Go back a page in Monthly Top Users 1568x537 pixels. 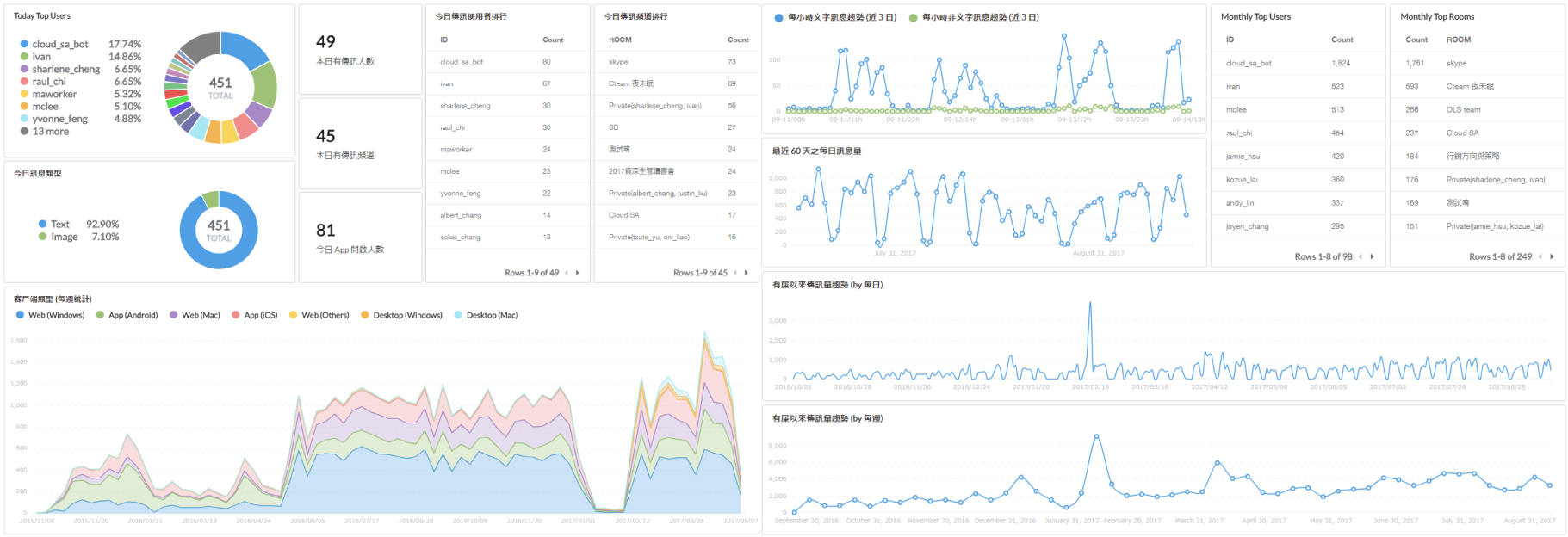1360,256
